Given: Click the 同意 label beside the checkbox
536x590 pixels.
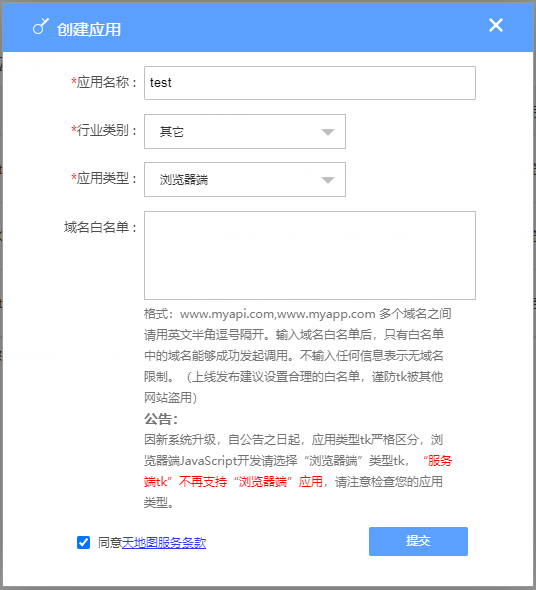Looking at the screenshot, I should [x=110, y=542].
